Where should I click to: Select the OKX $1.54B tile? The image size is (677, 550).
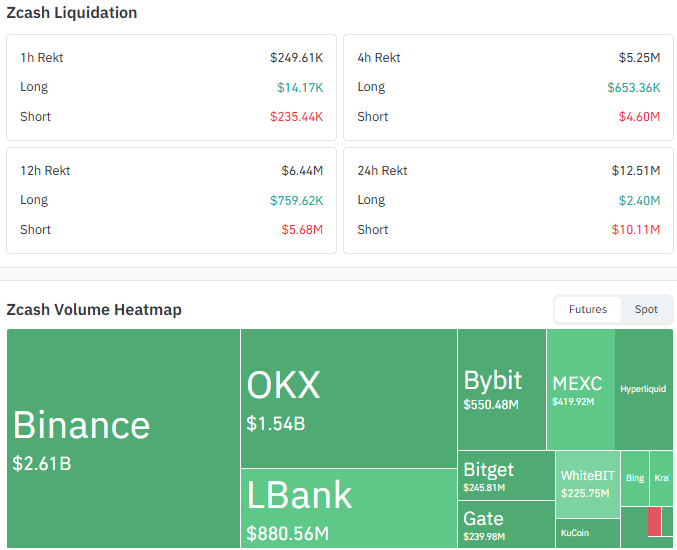[349, 398]
